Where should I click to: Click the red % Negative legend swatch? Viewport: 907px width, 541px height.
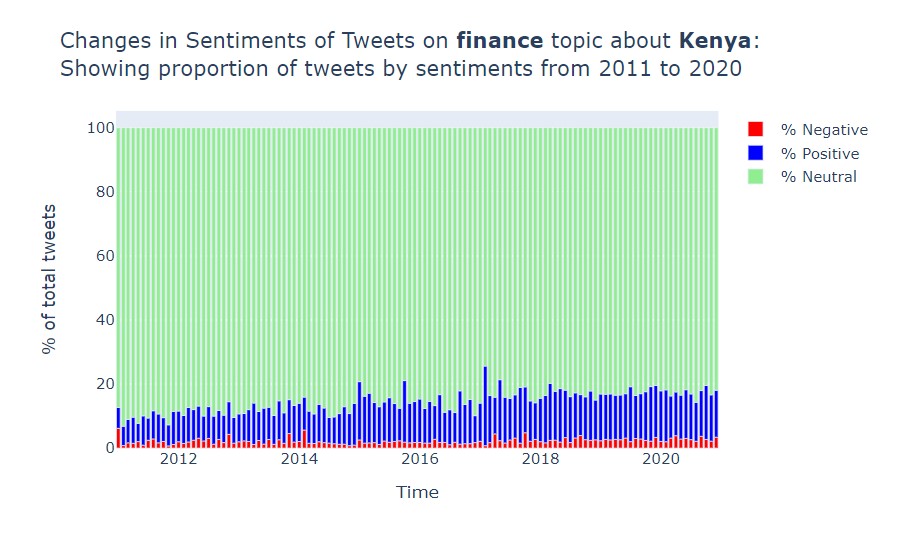[755, 130]
